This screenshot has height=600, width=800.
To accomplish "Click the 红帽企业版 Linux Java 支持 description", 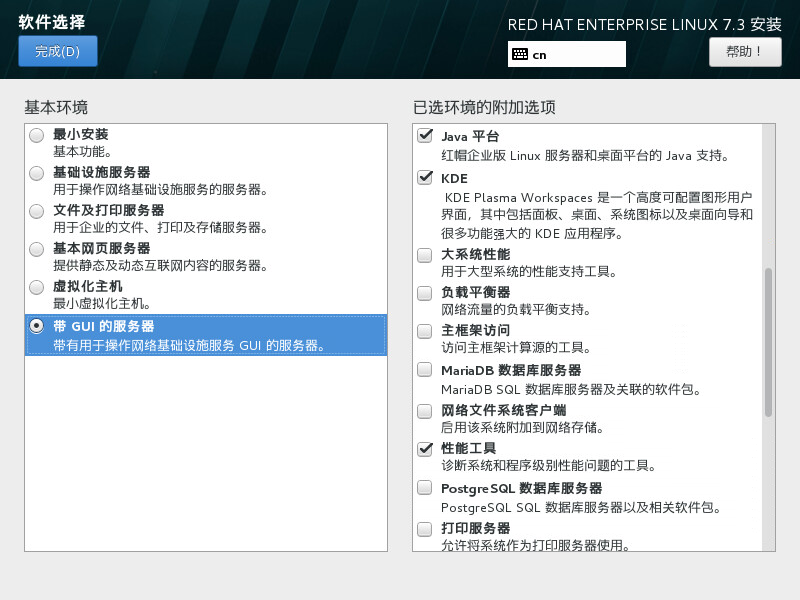I will (585, 156).
